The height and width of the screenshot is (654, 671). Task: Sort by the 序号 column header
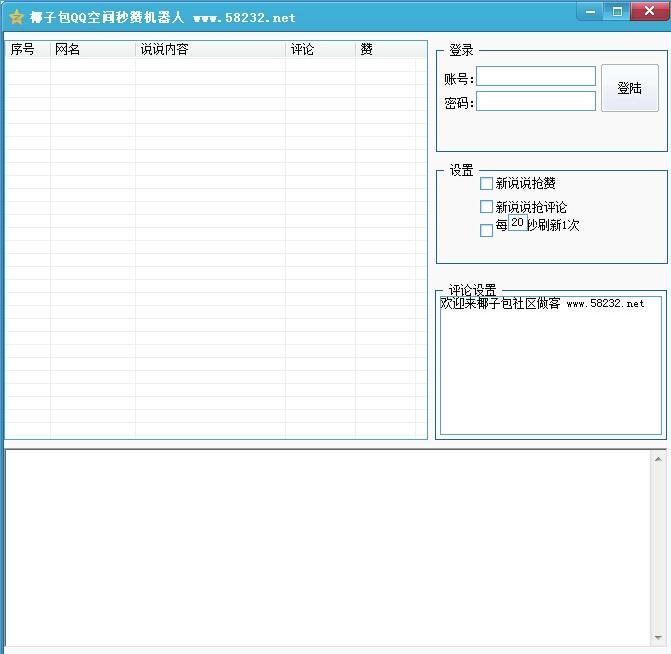pos(27,50)
